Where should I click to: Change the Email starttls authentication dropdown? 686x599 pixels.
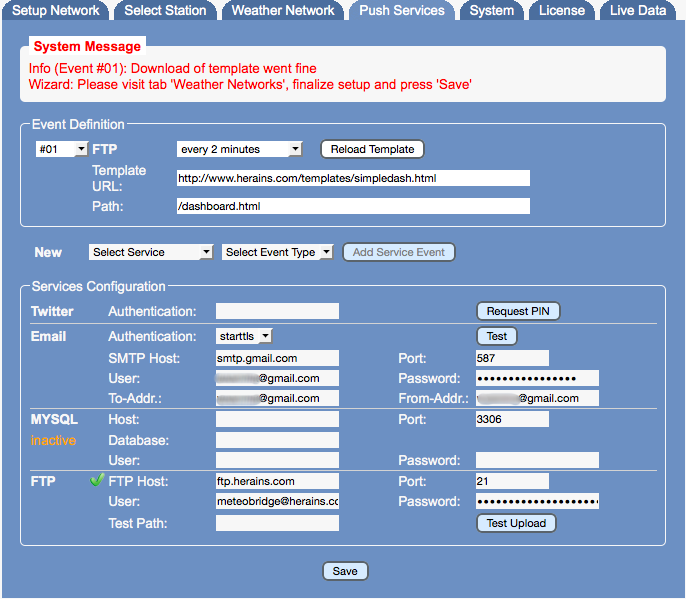[244, 336]
